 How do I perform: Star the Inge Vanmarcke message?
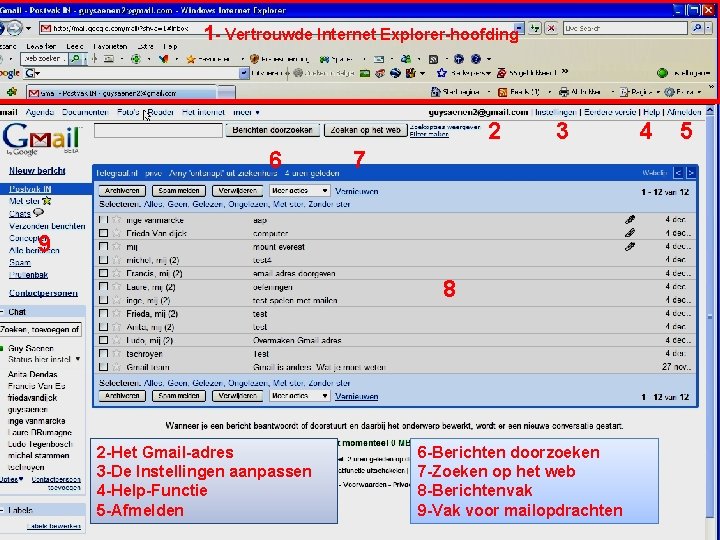point(117,220)
